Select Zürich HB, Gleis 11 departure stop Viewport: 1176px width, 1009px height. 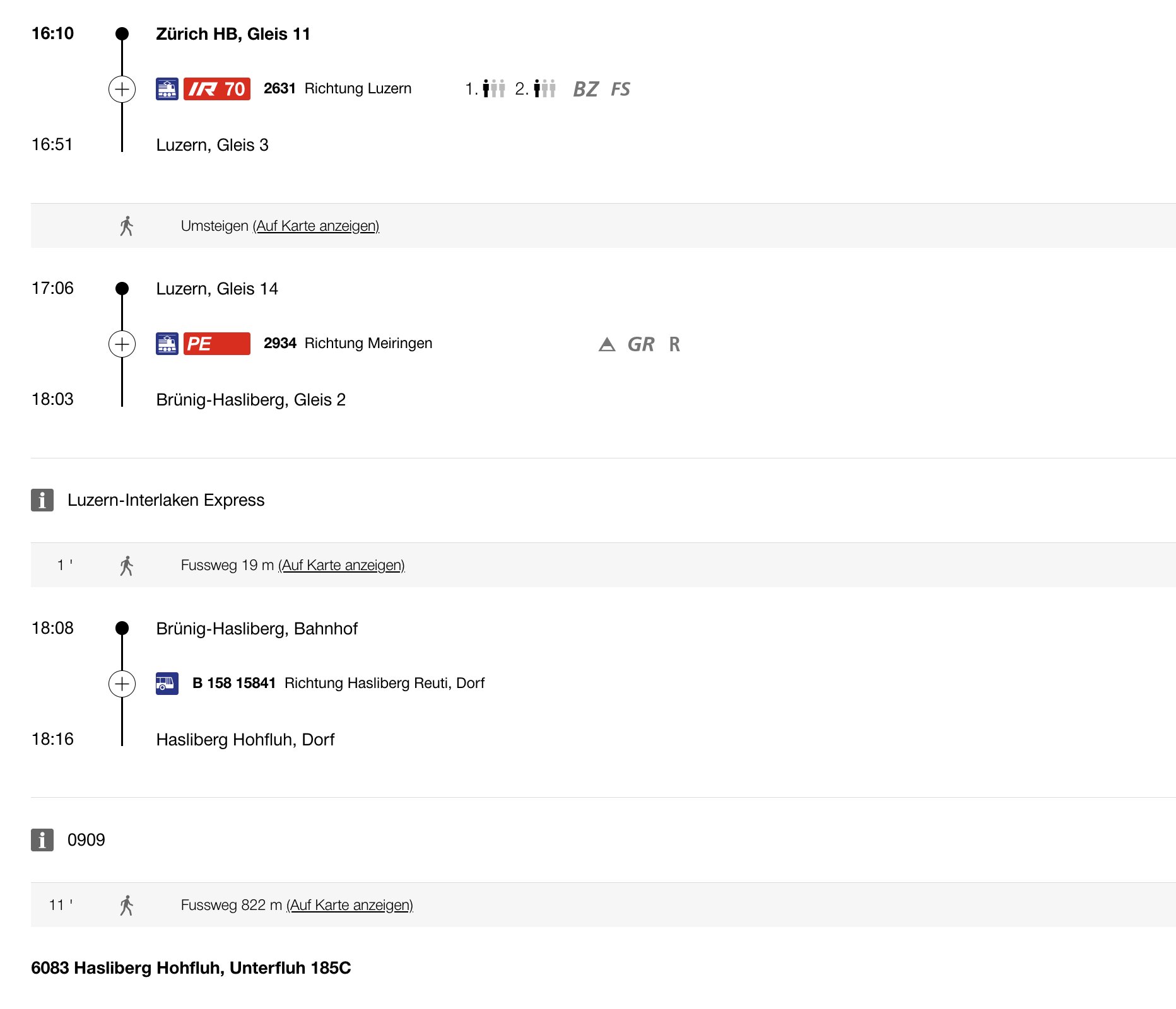(233, 34)
